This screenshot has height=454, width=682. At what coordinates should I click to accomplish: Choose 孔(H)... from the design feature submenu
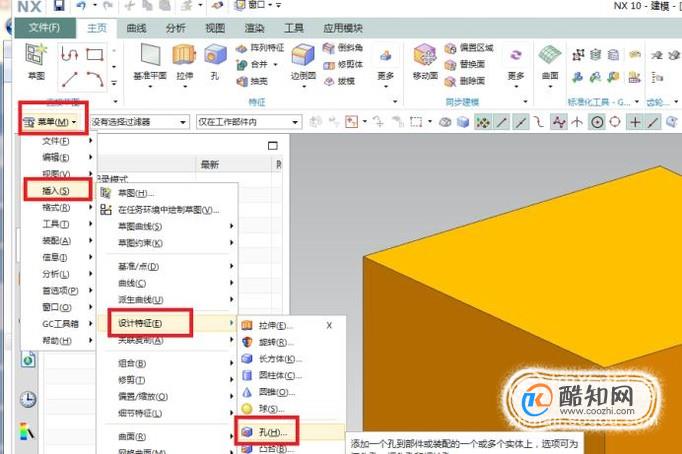pyautogui.click(x=291, y=432)
